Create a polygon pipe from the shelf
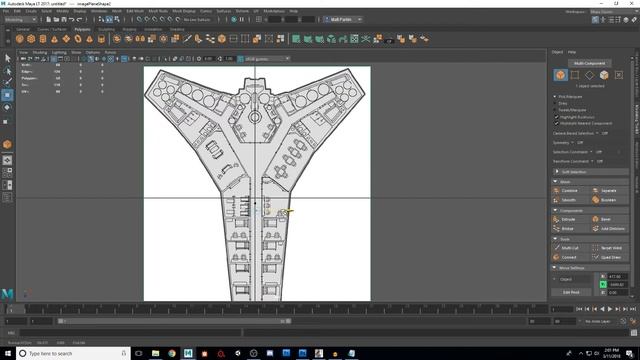 click(x=101, y=39)
